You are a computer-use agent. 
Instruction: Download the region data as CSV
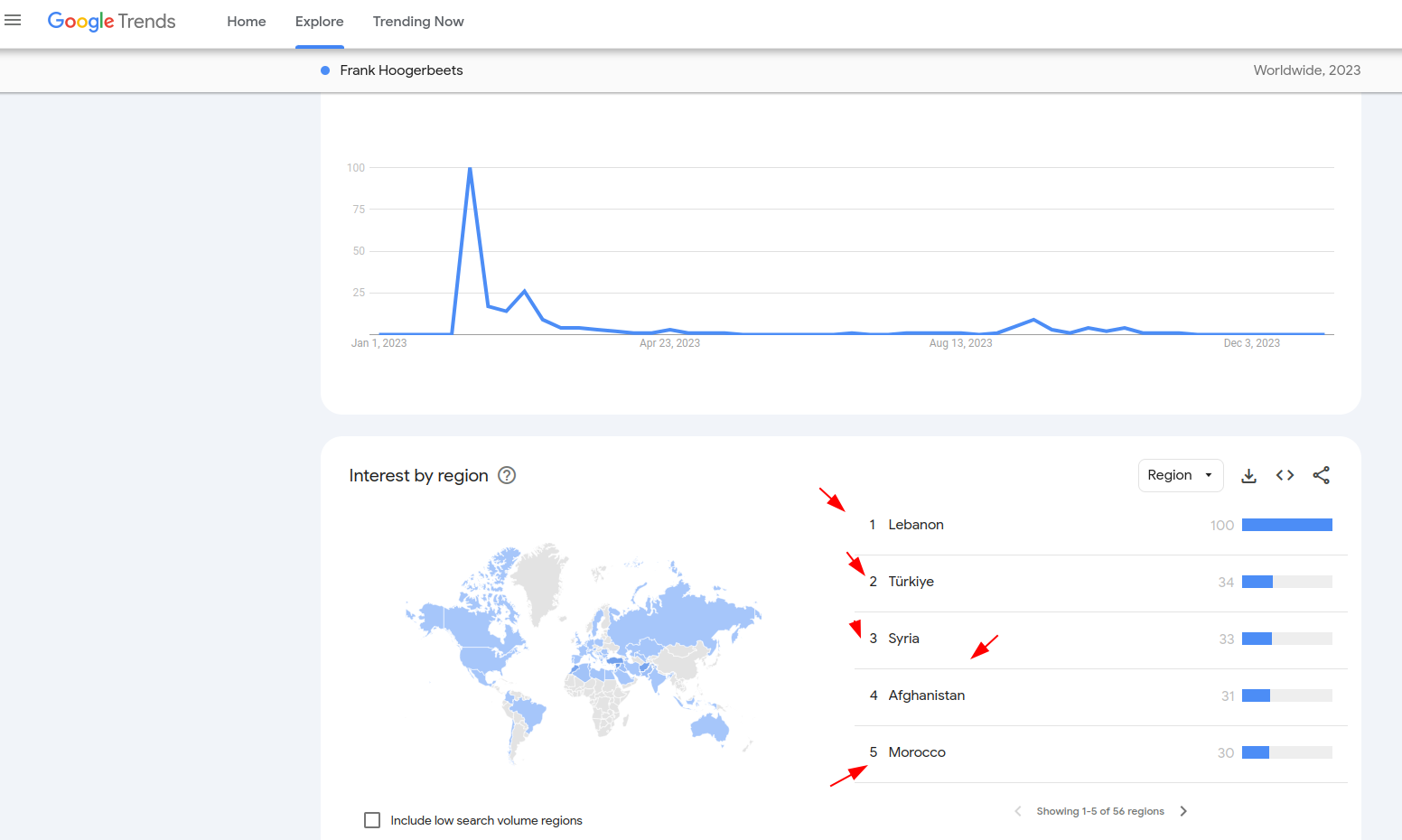1248,475
